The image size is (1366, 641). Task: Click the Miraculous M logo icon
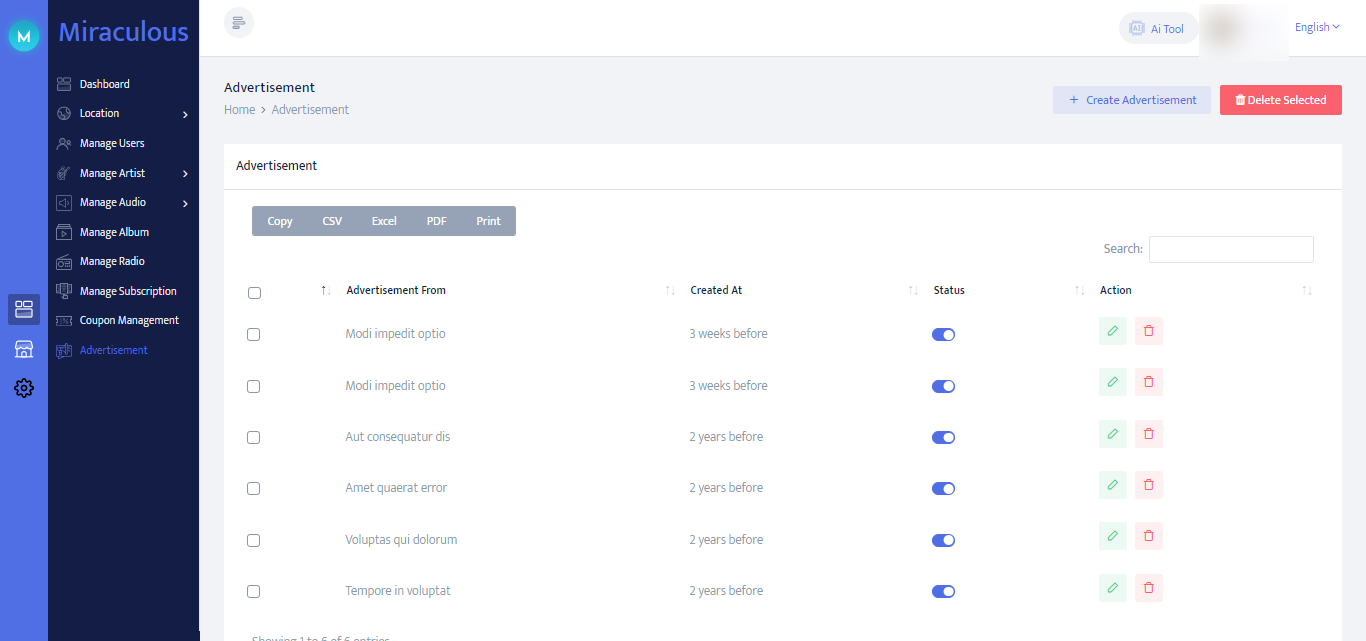[24, 36]
